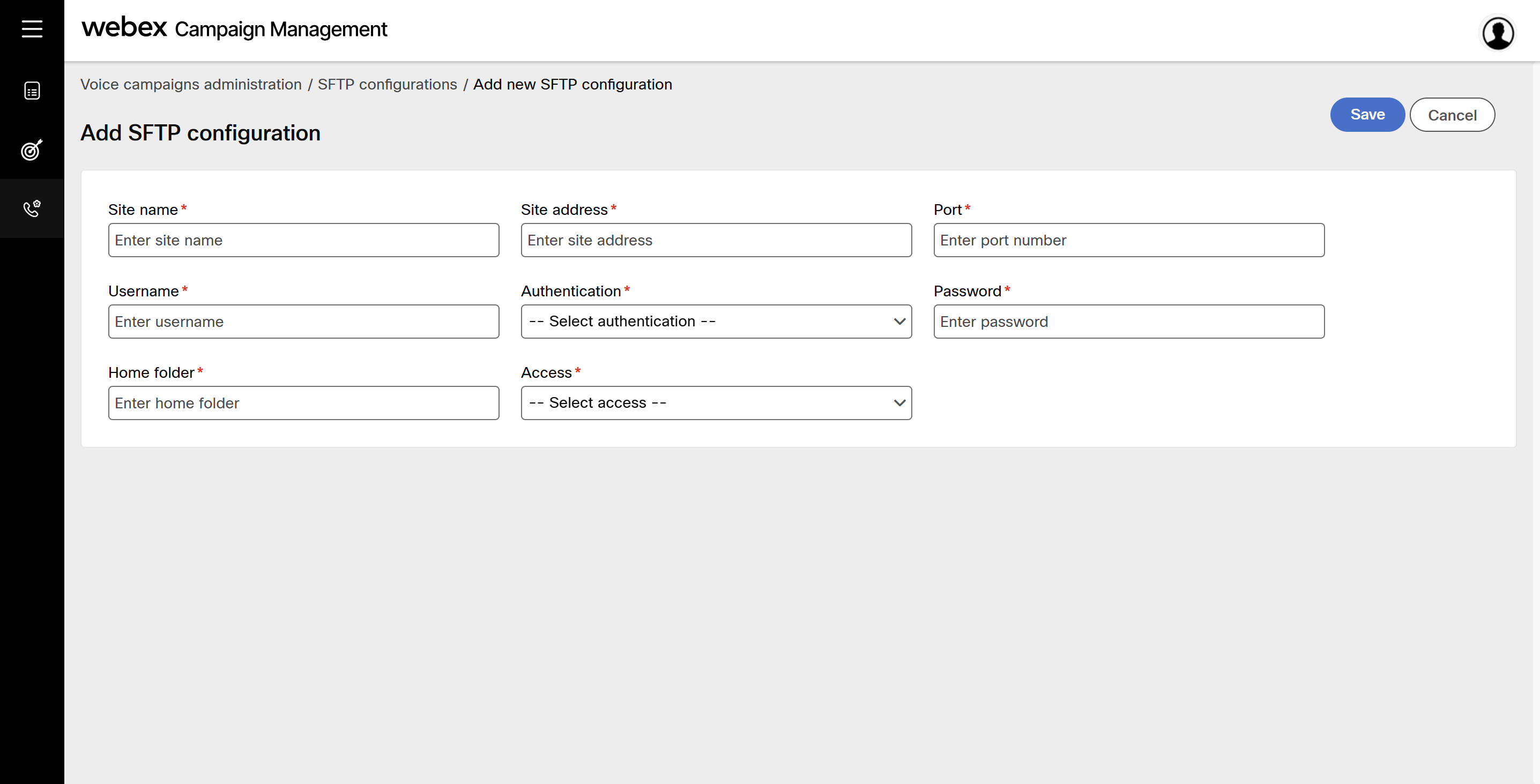Click the Access dropdown chevron arrow

pos(899,403)
